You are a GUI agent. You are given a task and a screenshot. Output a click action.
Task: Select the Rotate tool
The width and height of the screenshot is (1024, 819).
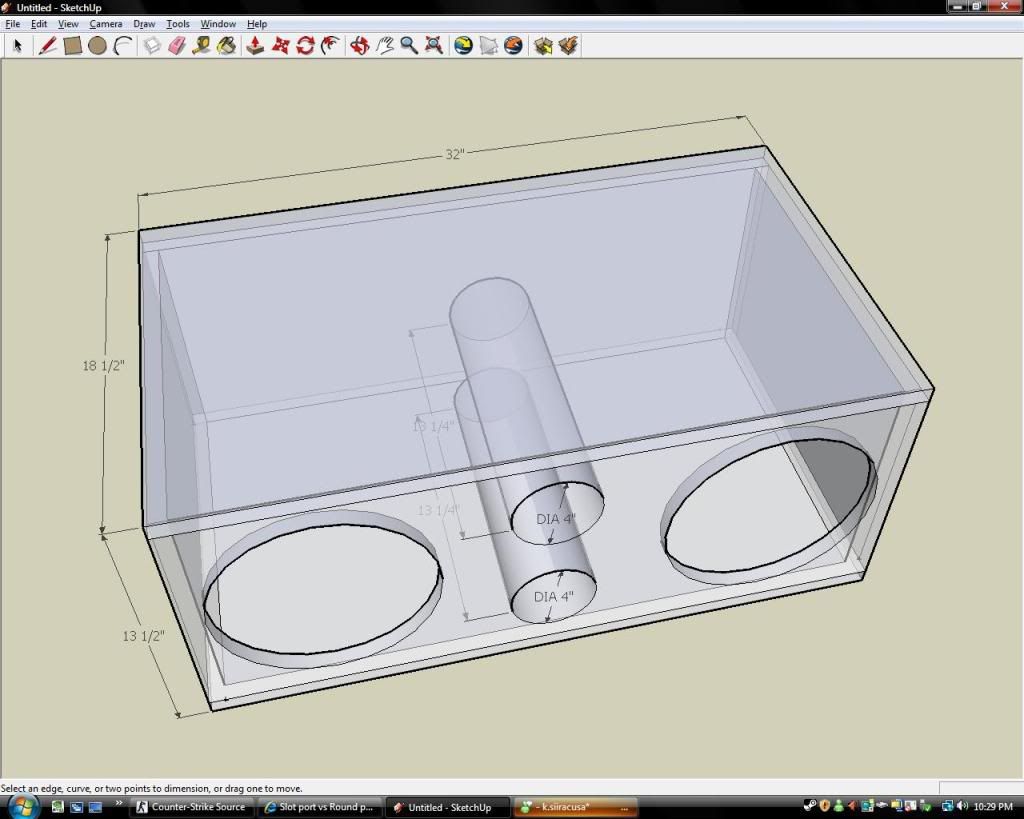(x=306, y=45)
